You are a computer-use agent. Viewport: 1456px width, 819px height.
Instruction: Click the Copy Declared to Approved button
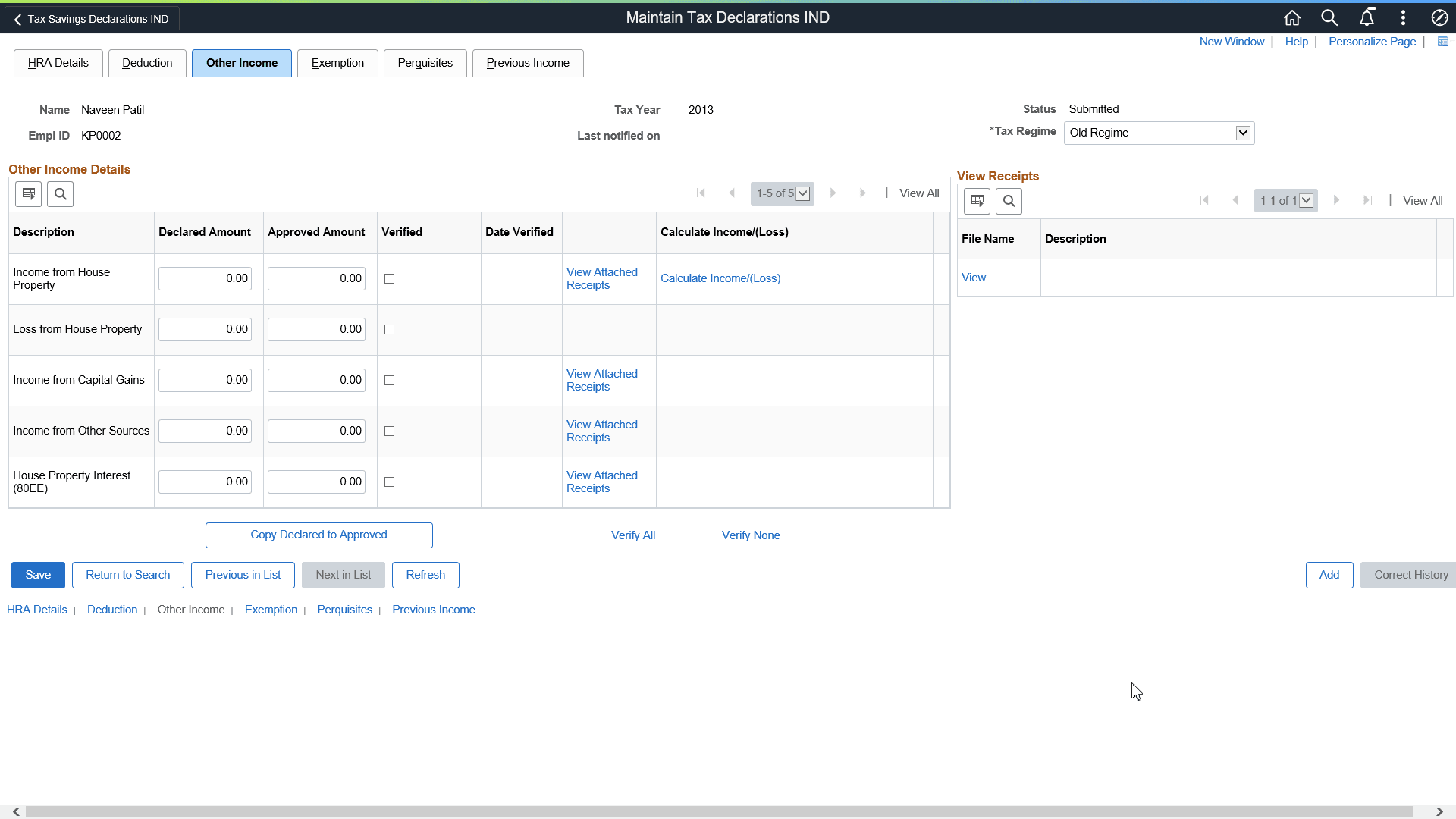pyautogui.click(x=318, y=535)
